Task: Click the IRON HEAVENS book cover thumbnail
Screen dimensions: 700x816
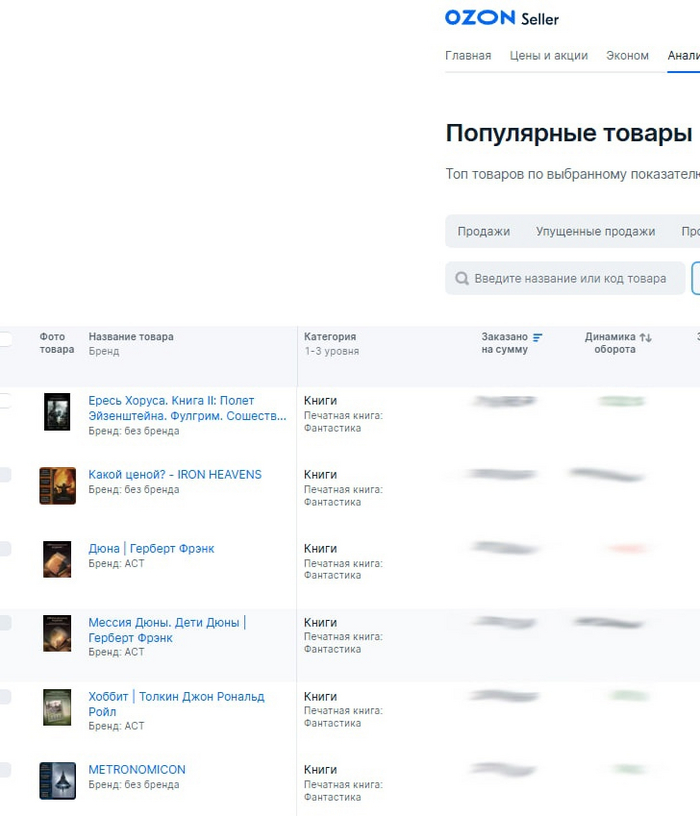Action: coord(57,486)
